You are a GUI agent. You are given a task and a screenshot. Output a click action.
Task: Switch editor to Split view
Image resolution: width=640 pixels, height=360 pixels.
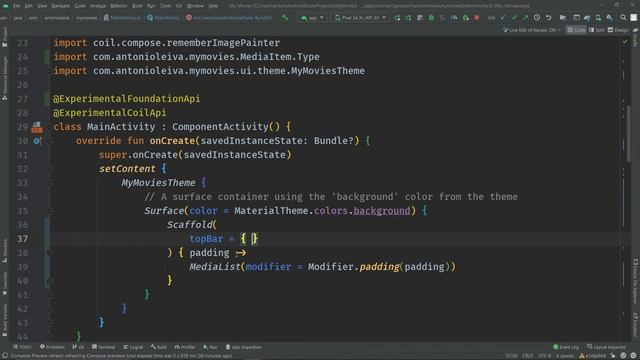coord(596,30)
